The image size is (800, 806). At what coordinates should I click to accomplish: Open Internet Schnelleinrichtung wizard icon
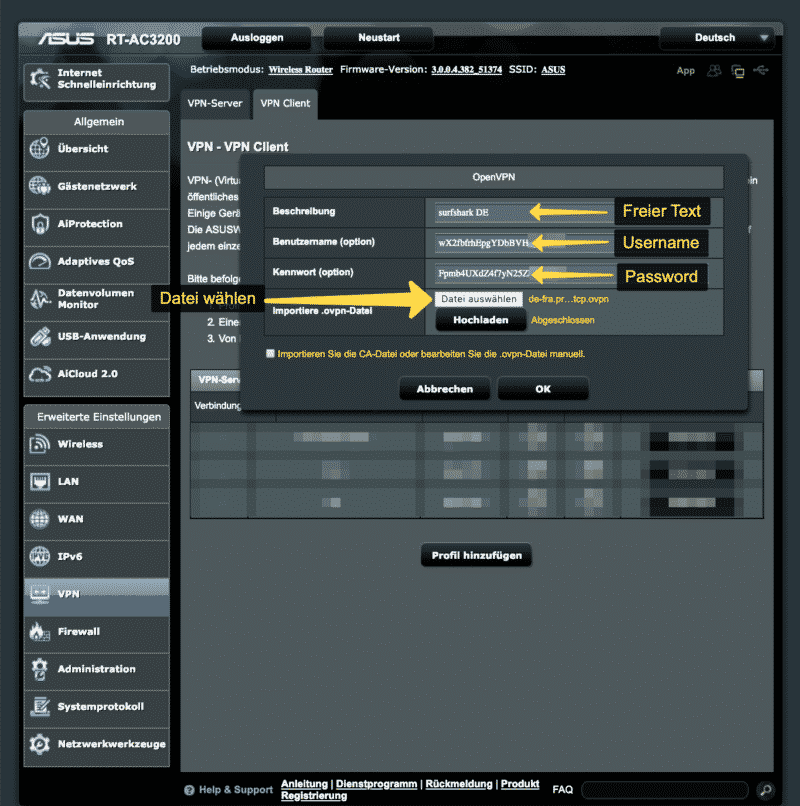(40, 79)
